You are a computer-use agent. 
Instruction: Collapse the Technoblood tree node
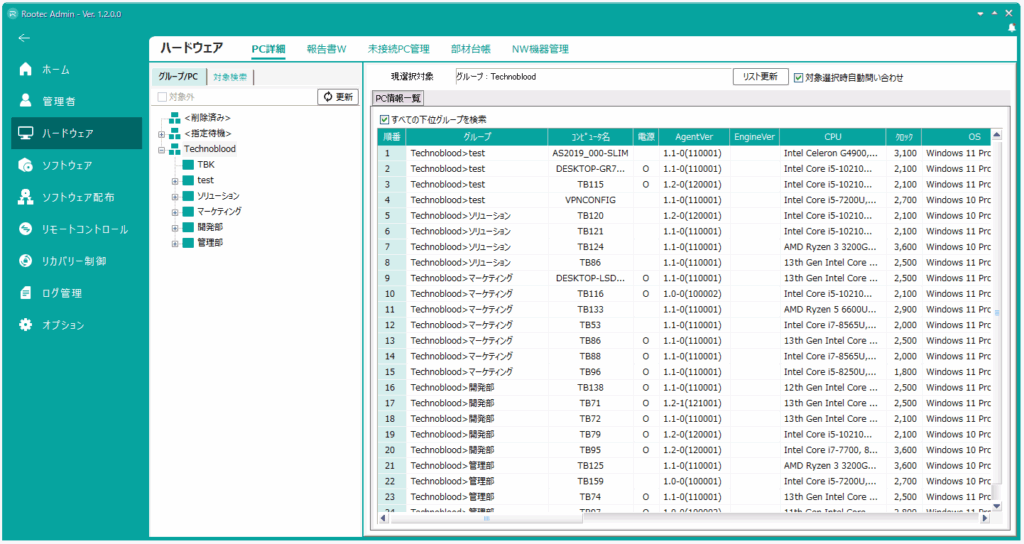(x=161, y=149)
